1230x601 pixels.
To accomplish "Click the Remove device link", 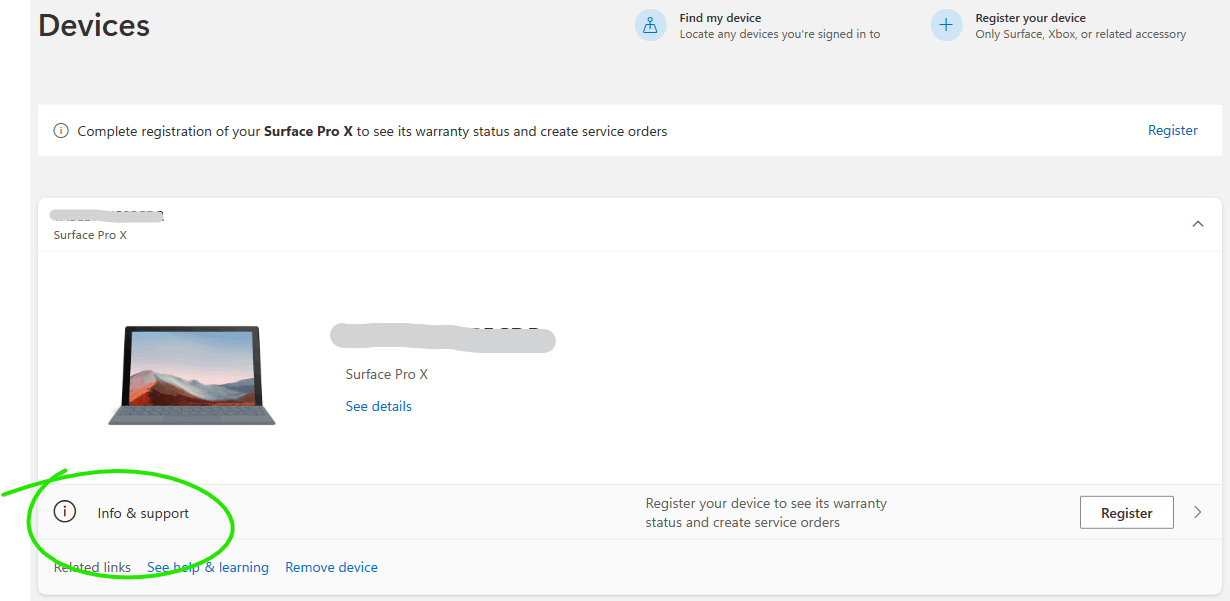I will [x=332, y=567].
